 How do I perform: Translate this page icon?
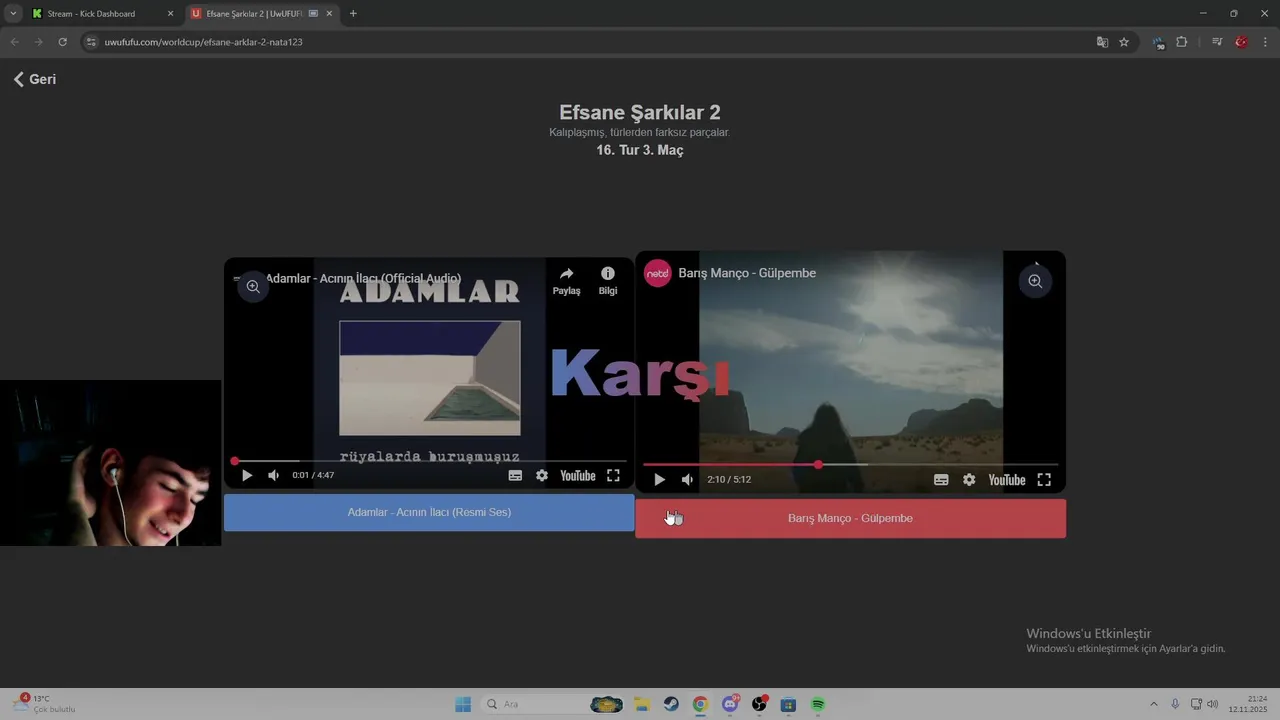click(1102, 42)
